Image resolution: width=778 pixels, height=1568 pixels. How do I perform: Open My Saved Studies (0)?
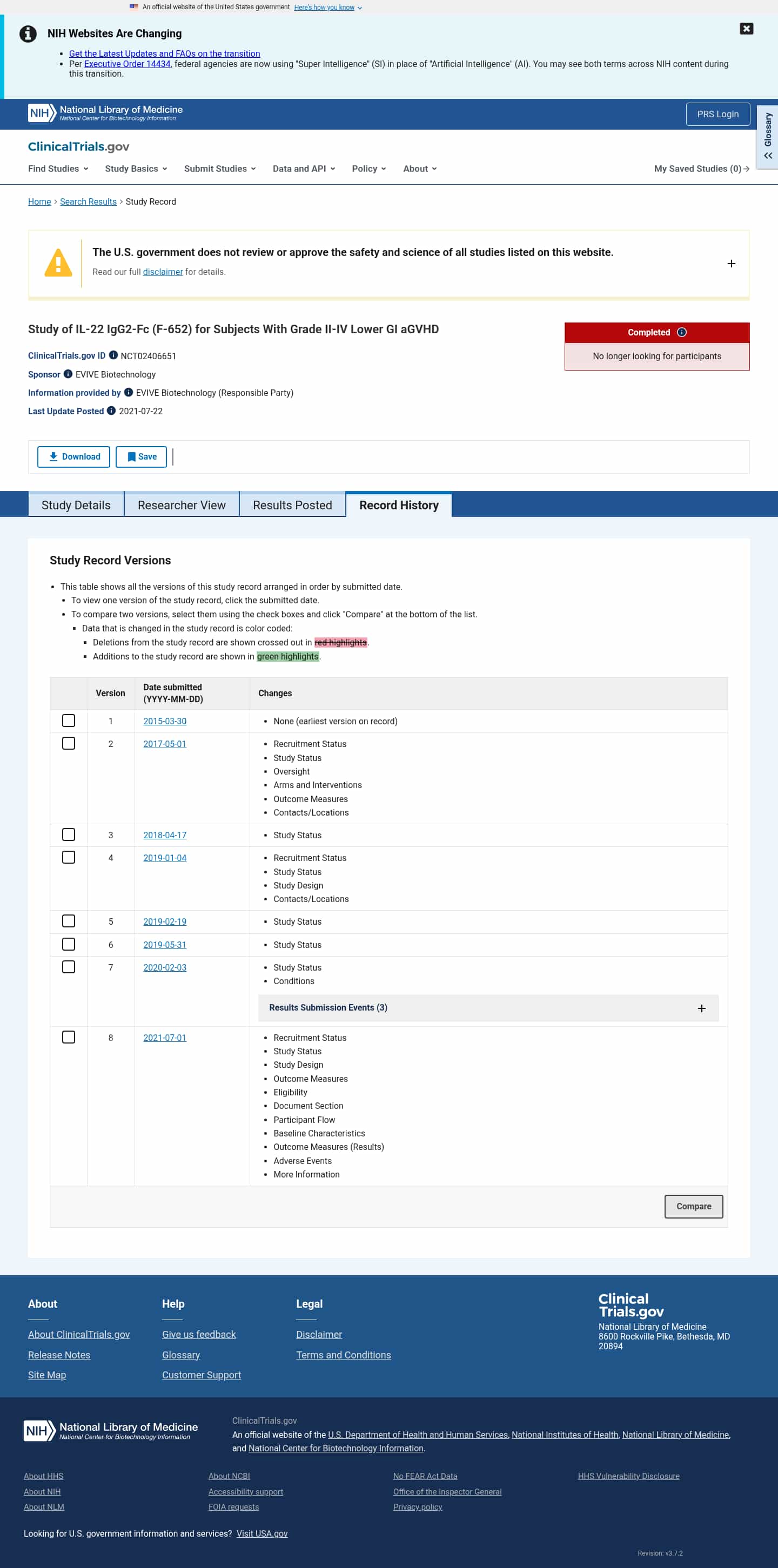click(701, 169)
